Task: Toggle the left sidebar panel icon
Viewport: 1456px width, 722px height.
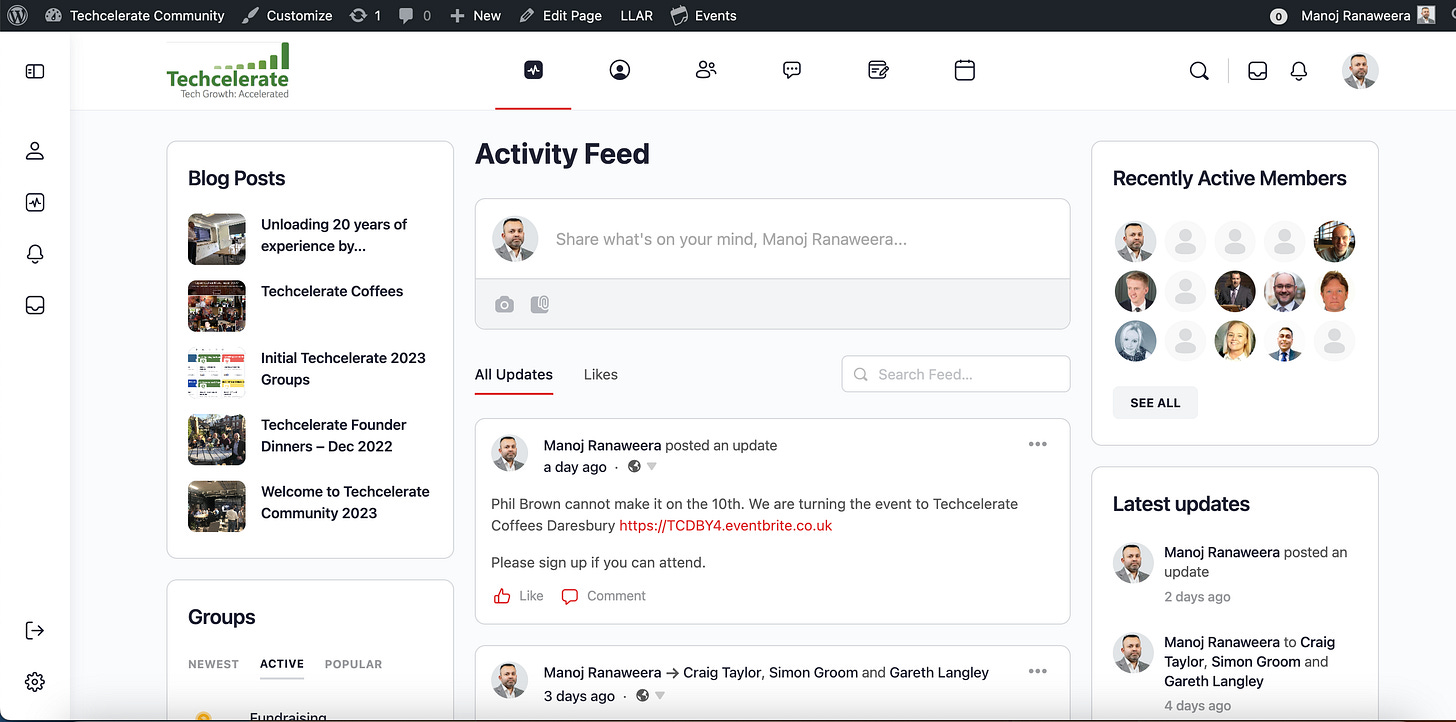Action: (35, 71)
